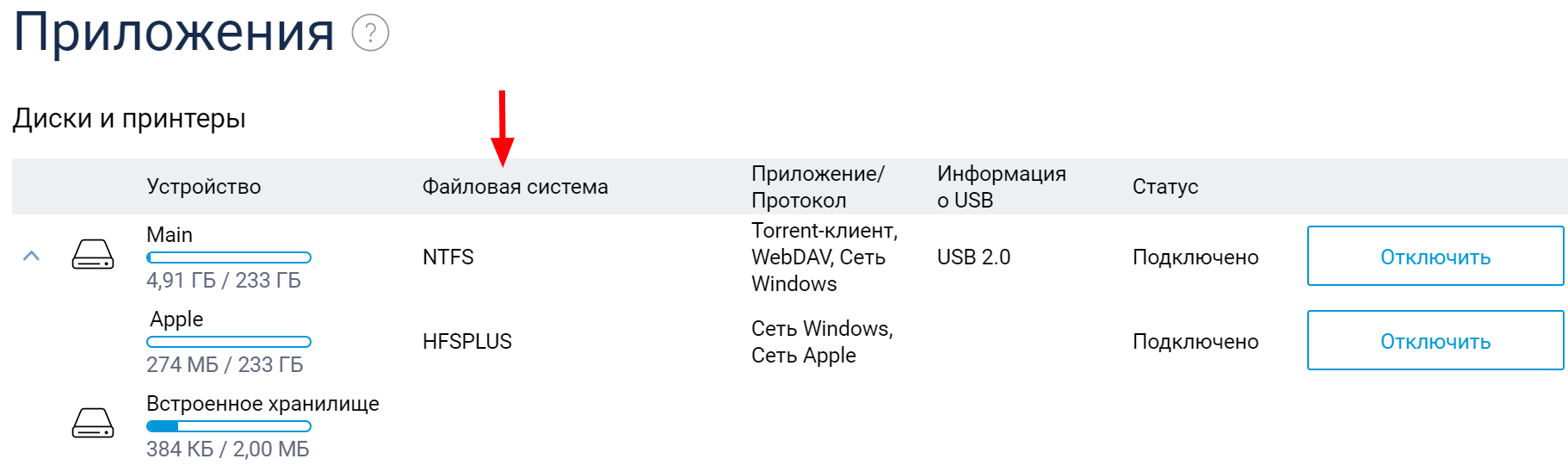Click the Встроенное хранилище usage bar
This screenshot has width=1568, height=465.
pos(229,426)
